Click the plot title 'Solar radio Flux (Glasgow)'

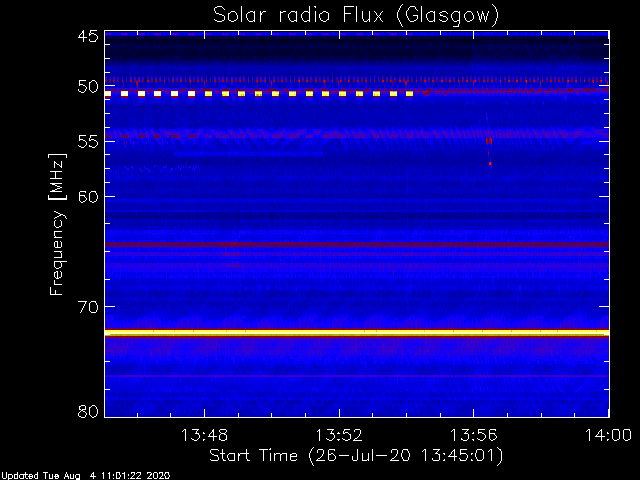tap(356, 16)
